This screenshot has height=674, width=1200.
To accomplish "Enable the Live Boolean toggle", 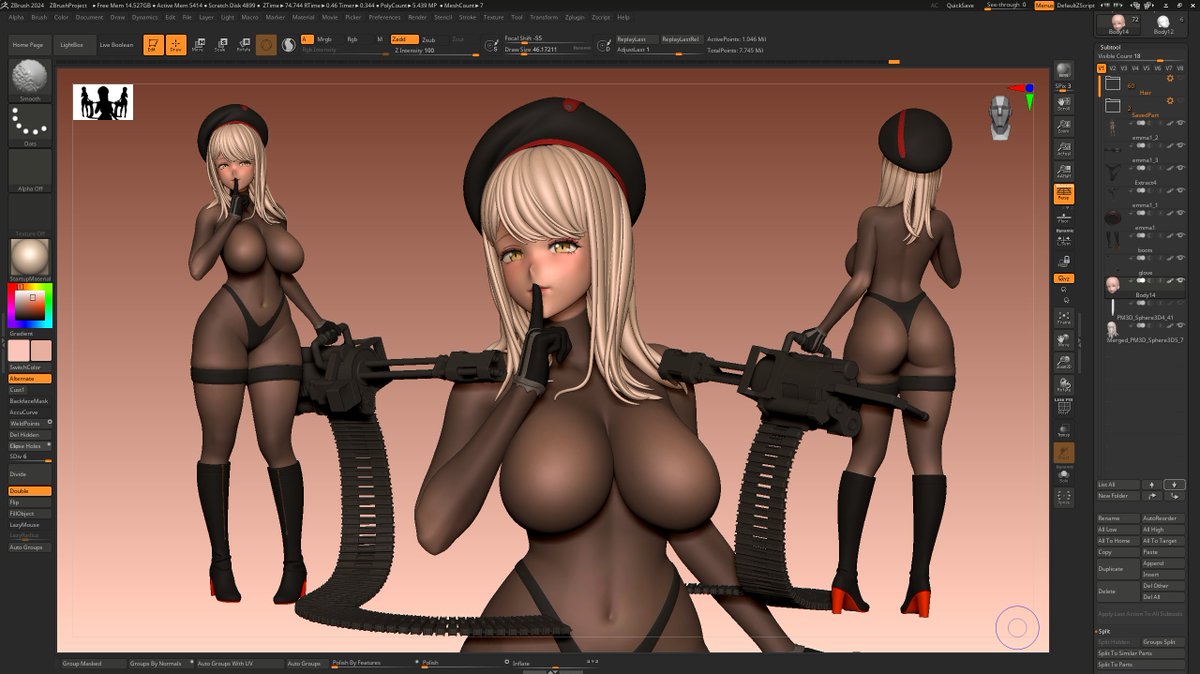I will [x=117, y=44].
